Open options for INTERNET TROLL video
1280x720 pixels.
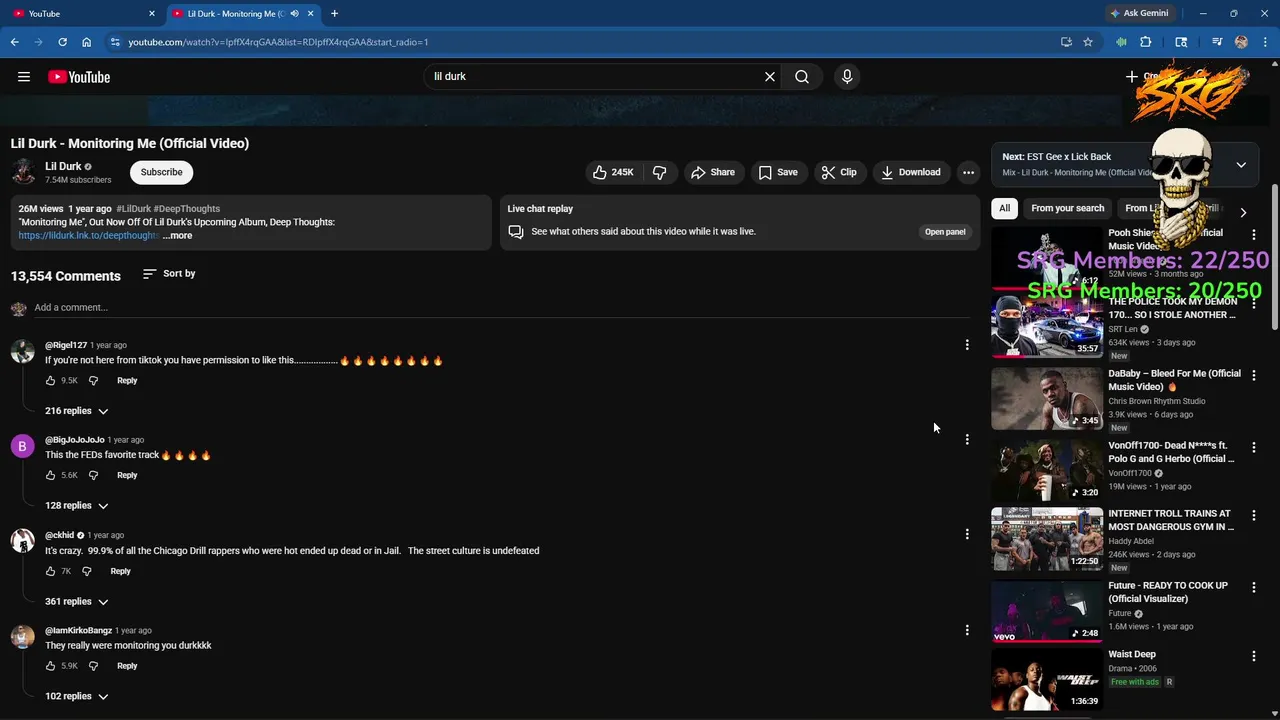point(1254,516)
